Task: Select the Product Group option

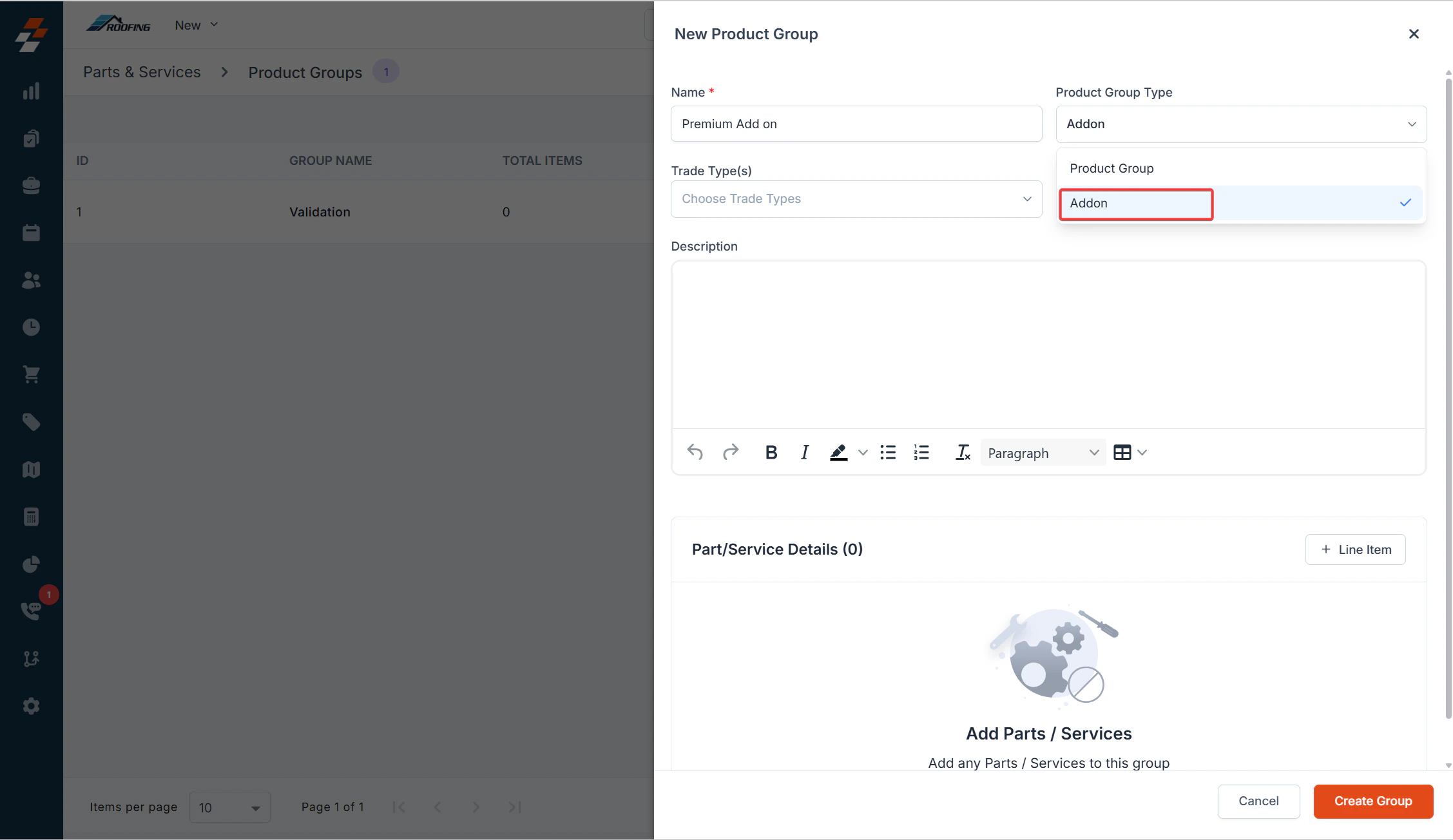Action: pos(1111,168)
